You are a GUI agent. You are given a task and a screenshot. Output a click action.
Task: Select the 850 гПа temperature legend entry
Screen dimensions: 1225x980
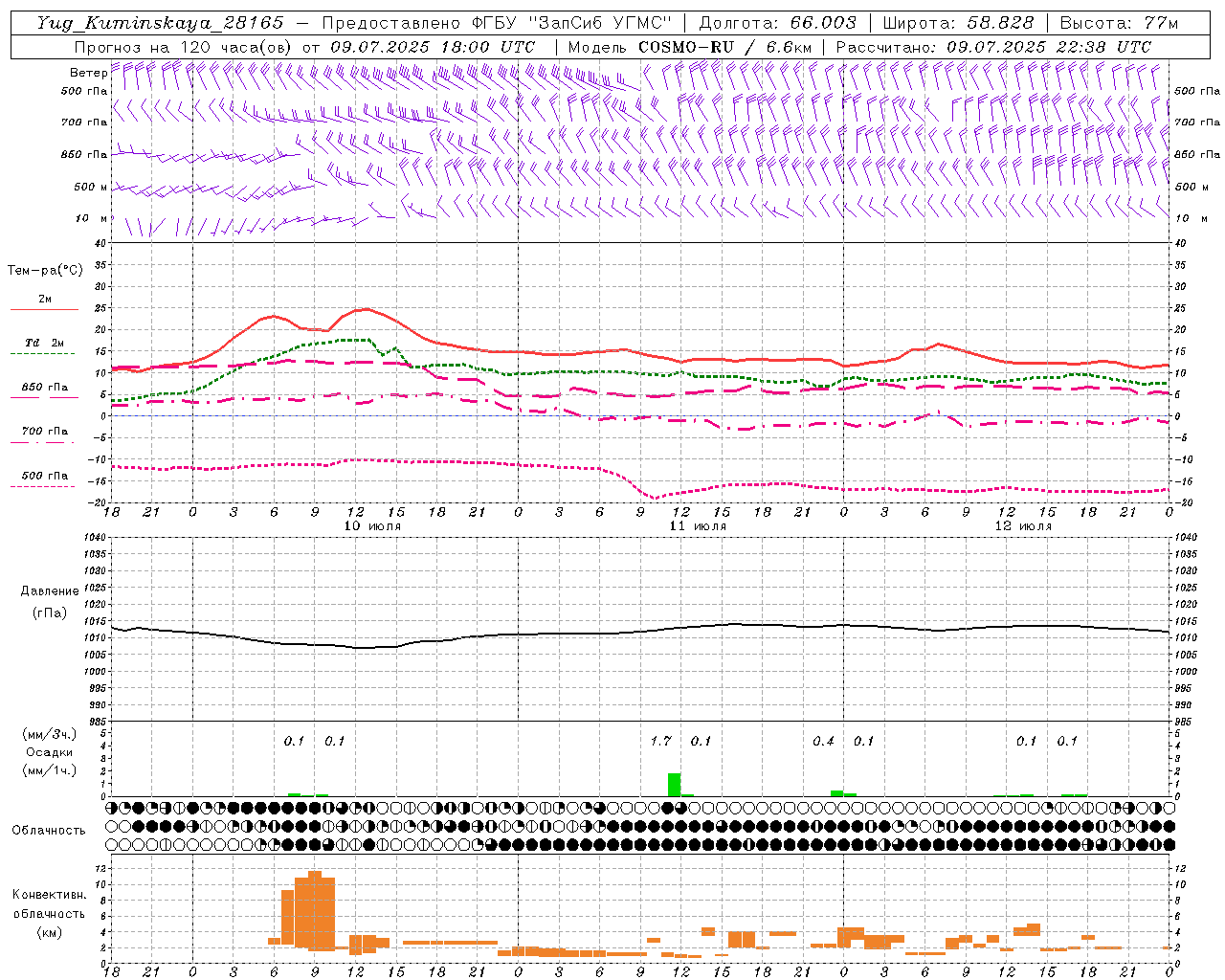(x=45, y=388)
